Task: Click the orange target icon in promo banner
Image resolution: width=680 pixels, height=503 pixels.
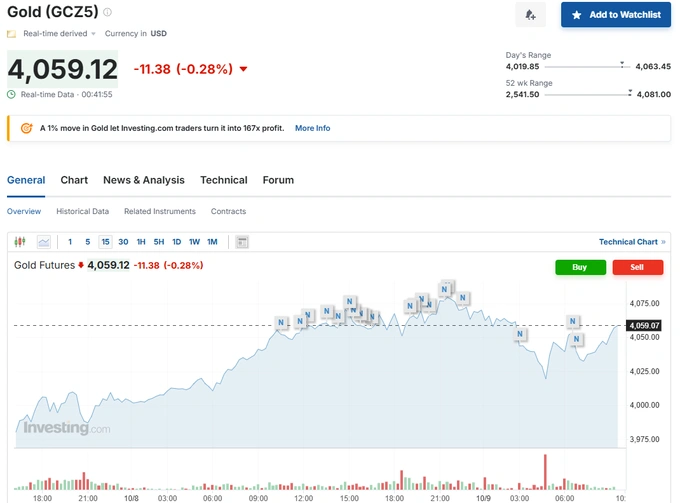Action: click(26, 128)
